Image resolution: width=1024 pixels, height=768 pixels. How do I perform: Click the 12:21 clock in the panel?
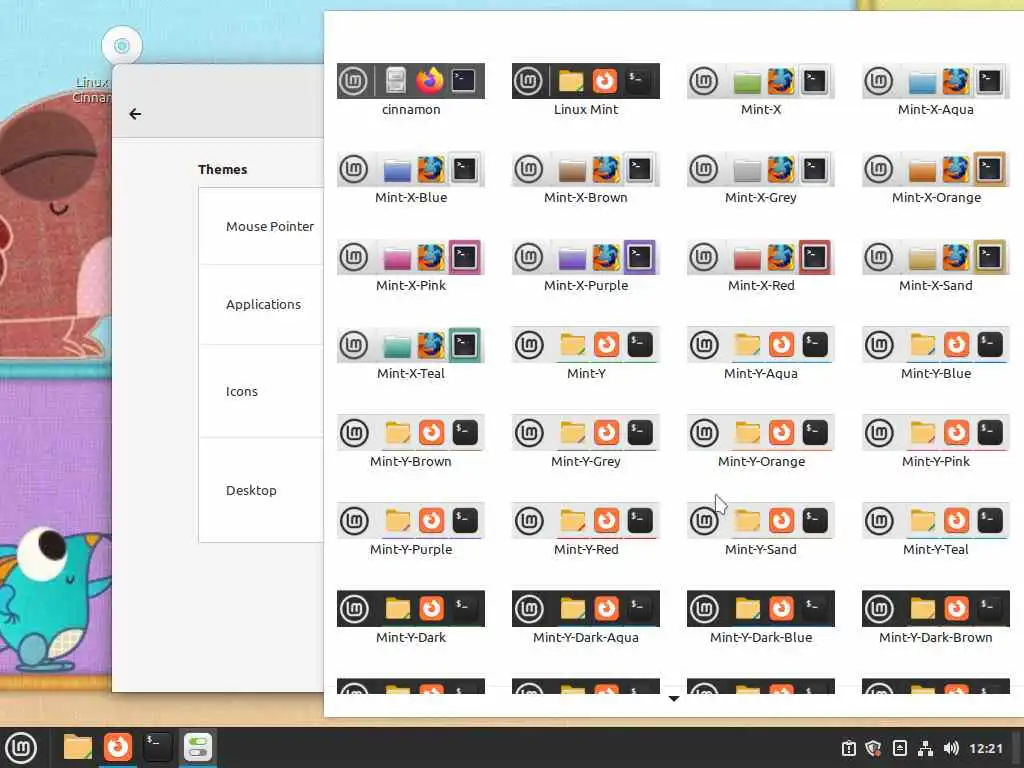[985, 748]
